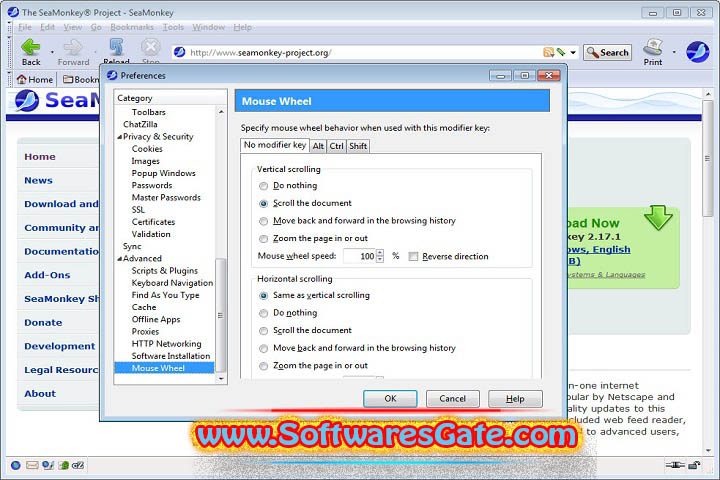Viewport: 720px width, 480px height.
Task: Click the Reload toolbar icon
Action: 116,47
